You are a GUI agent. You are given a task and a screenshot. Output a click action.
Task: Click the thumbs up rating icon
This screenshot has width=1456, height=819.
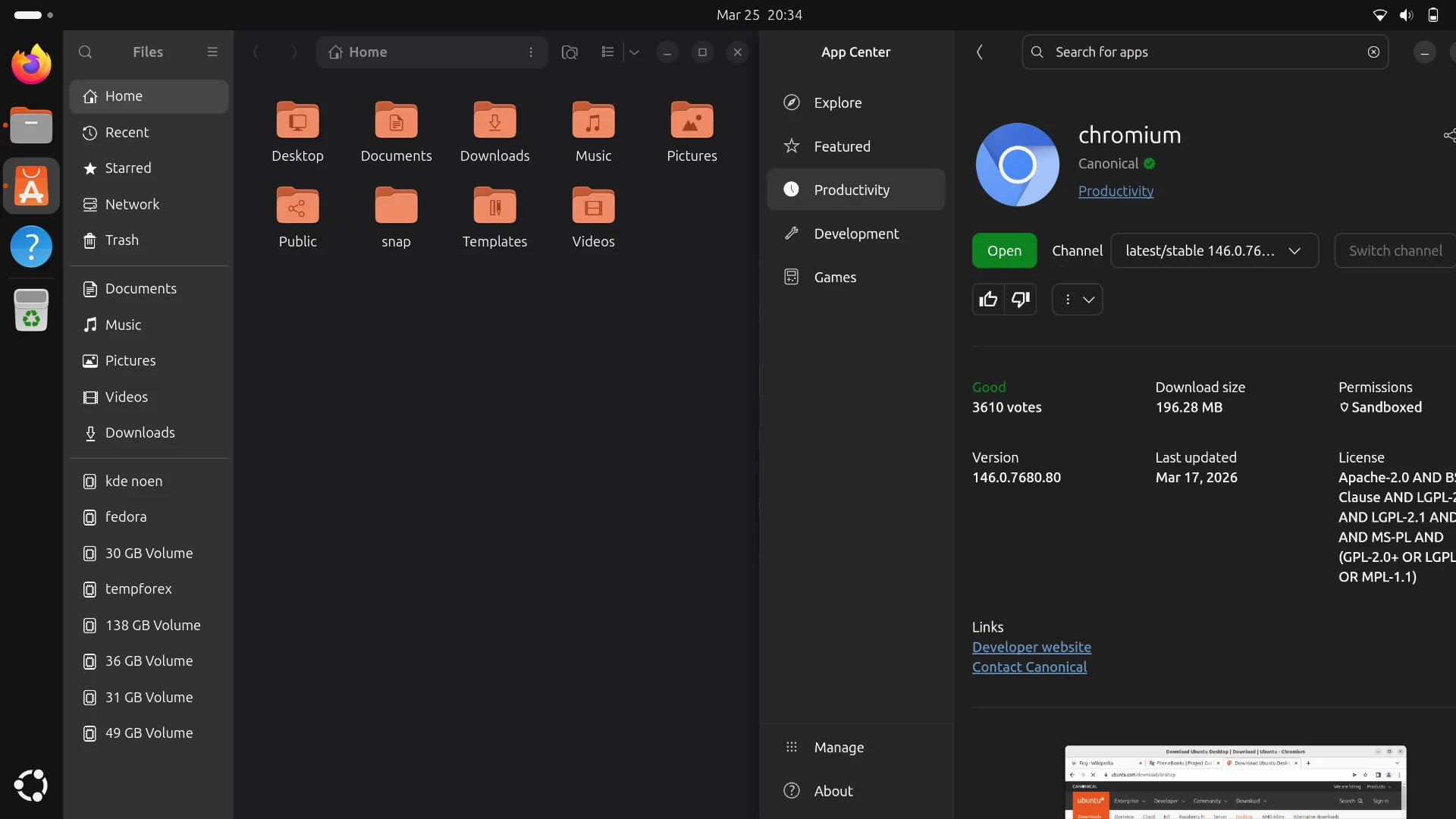click(988, 300)
